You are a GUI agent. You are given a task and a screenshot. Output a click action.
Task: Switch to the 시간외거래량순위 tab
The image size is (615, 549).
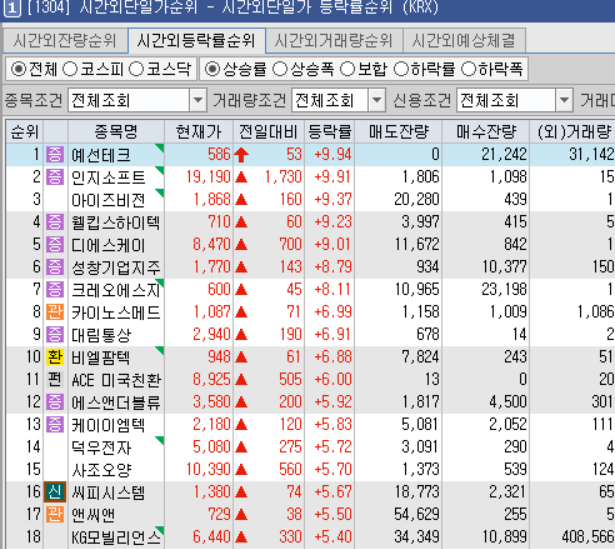pyautogui.click(x=334, y=40)
